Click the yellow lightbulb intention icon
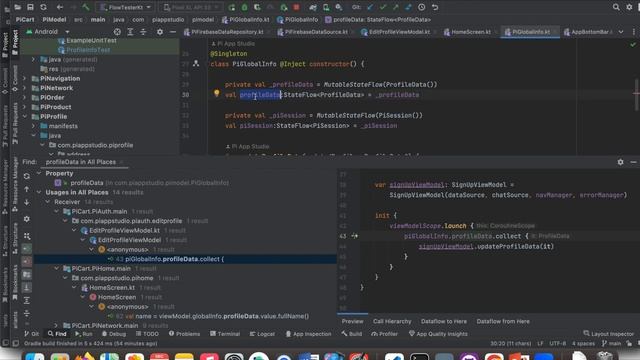Screen dimensions: 640x360 coord(217,93)
